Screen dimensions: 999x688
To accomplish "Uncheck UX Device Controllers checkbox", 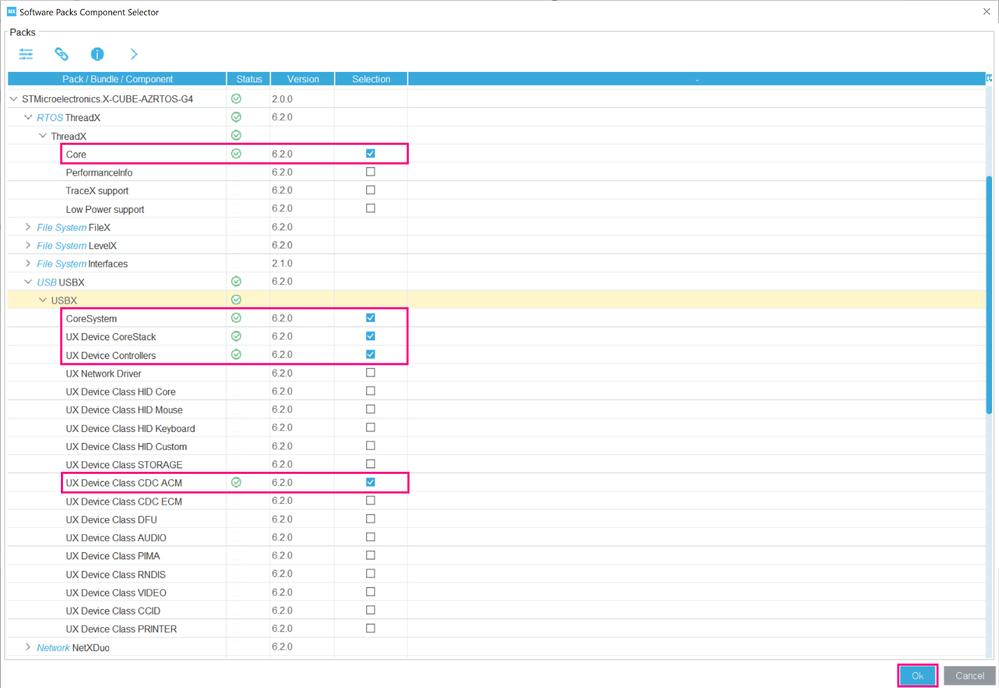I will (371, 354).
